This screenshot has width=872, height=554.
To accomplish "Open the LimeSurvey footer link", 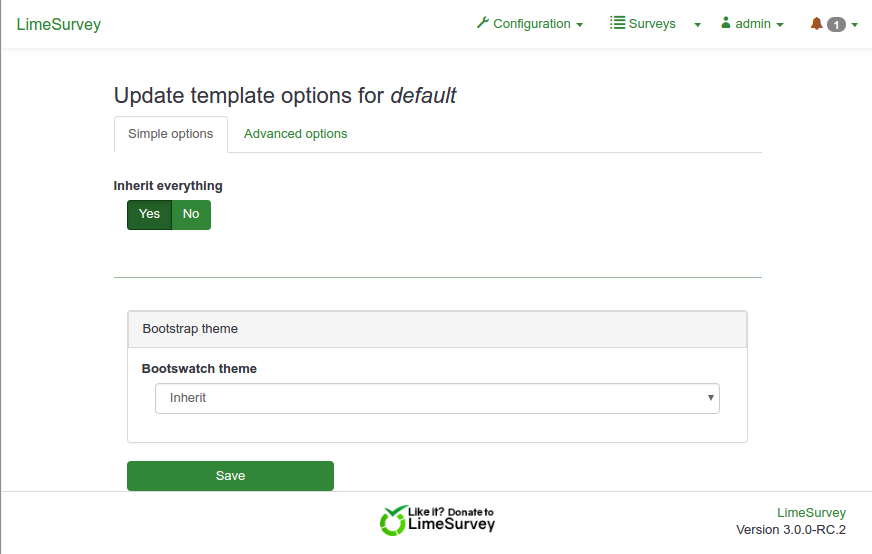I will [811, 513].
